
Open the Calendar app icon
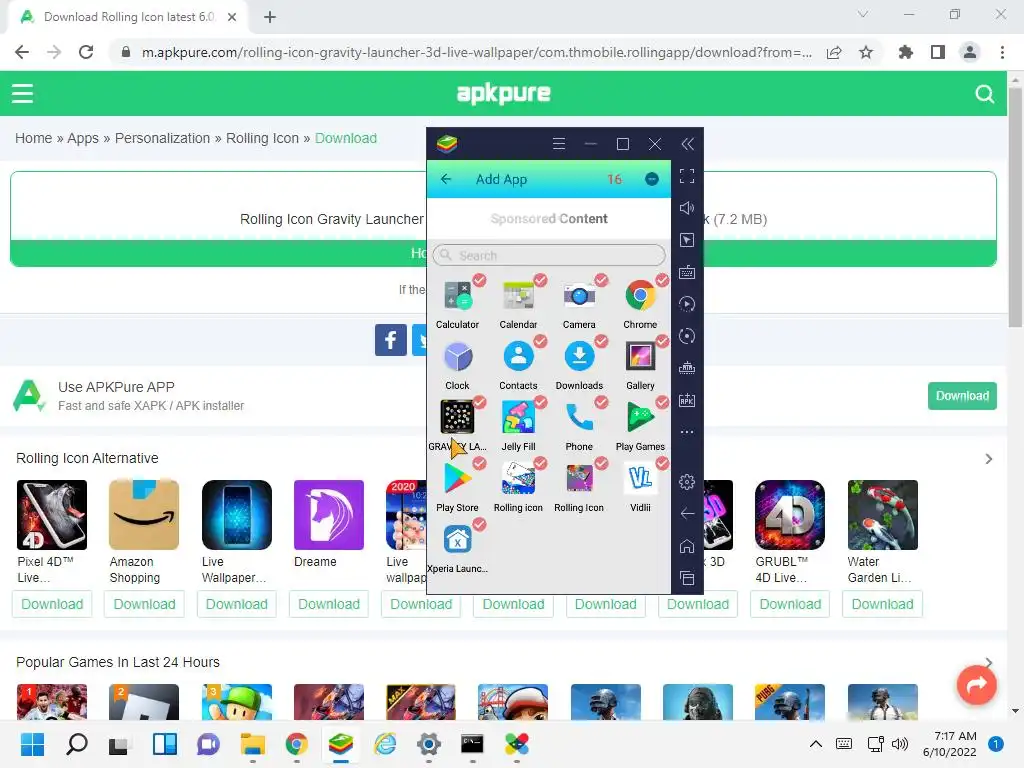pos(518,296)
